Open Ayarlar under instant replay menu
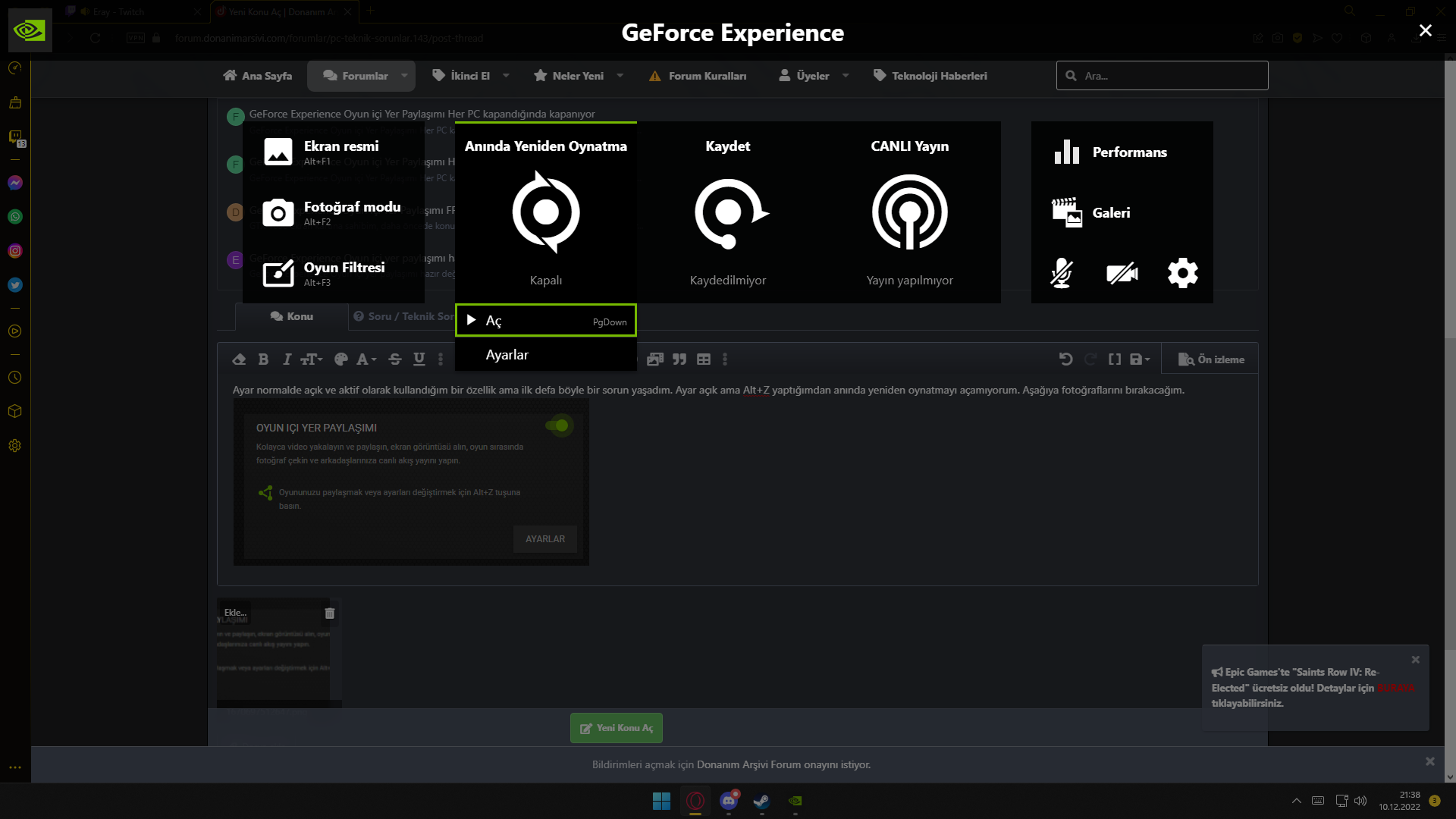Screen dimensions: 1456x819 546,355
